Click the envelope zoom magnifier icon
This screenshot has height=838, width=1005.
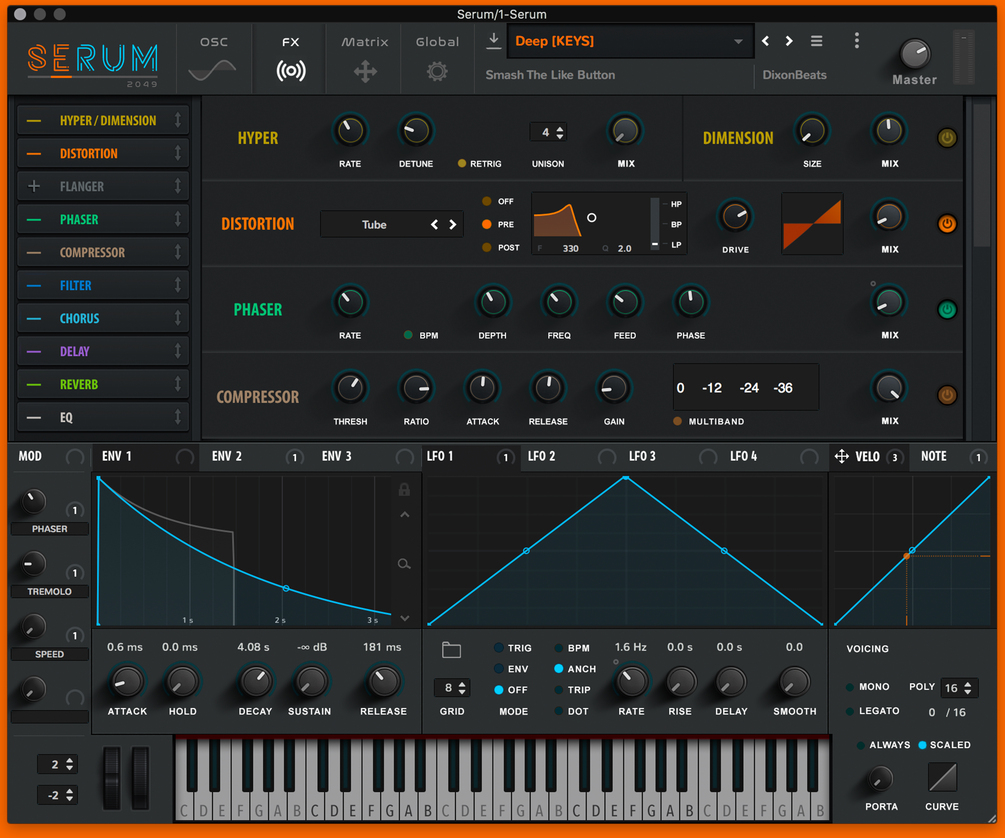coord(404,564)
